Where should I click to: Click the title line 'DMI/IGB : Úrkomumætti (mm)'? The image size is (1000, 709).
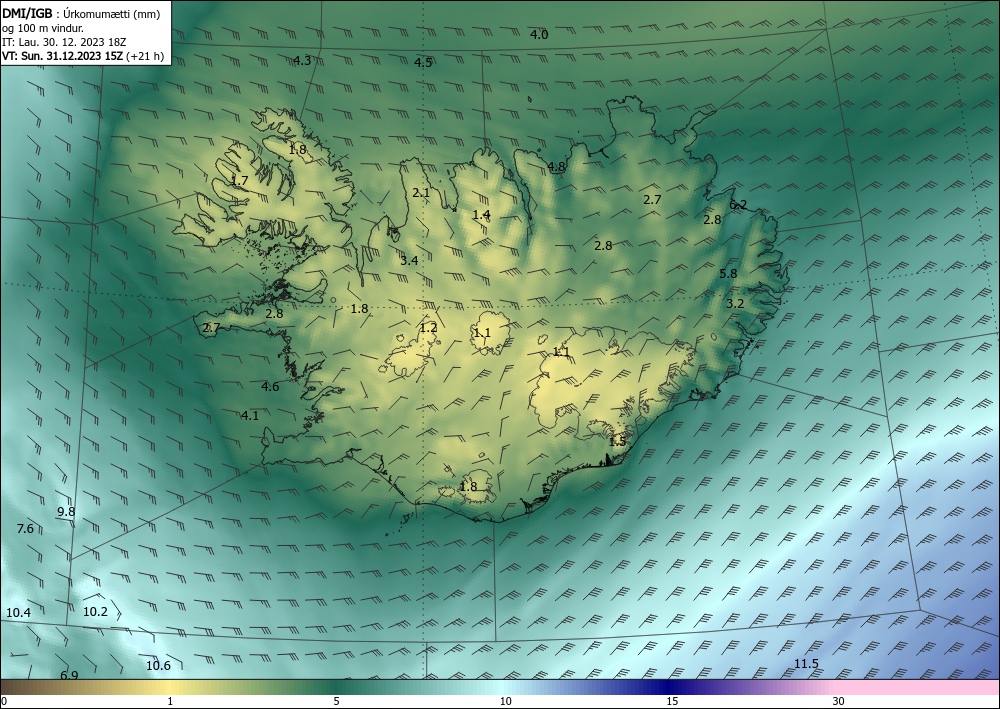80,13
